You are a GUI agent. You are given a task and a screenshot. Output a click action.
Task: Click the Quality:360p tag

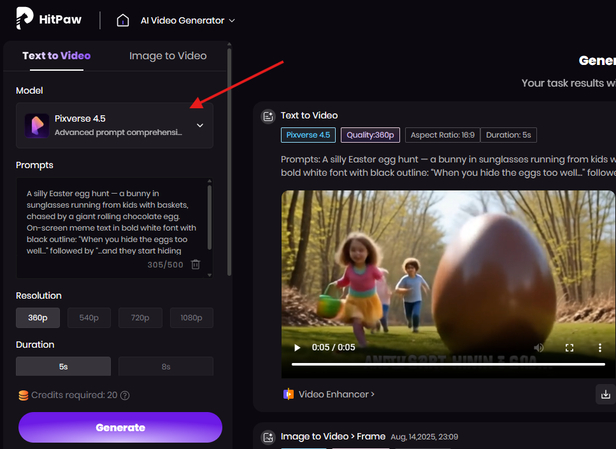pyautogui.click(x=370, y=135)
